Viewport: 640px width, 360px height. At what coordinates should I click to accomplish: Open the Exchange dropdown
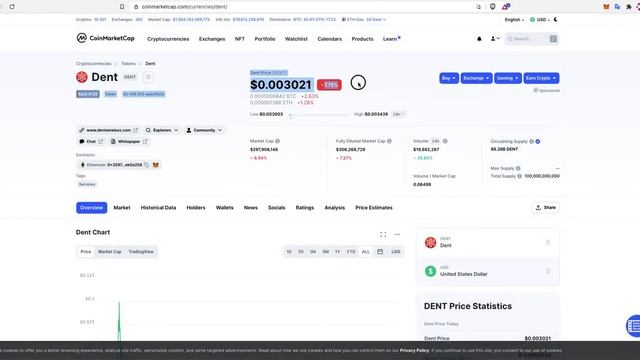(476, 78)
